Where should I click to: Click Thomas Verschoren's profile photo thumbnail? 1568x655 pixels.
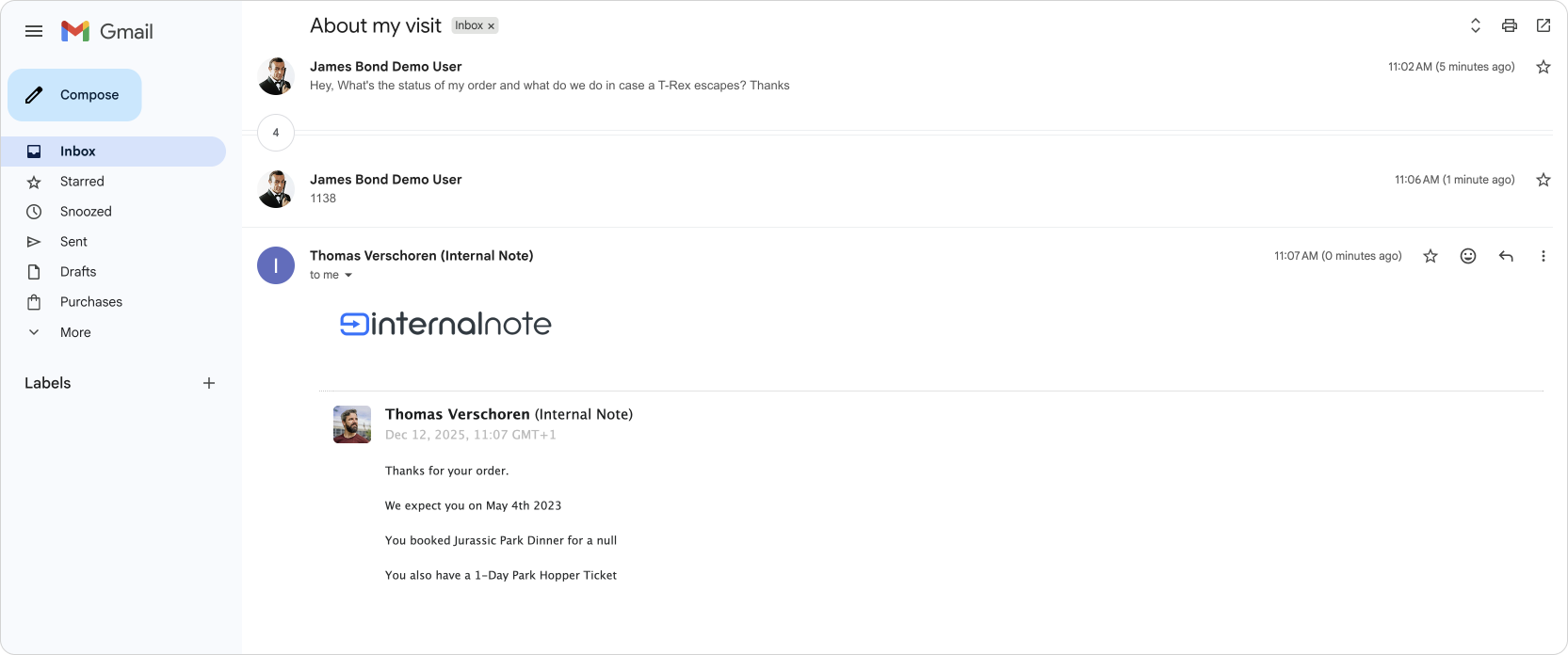352,424
